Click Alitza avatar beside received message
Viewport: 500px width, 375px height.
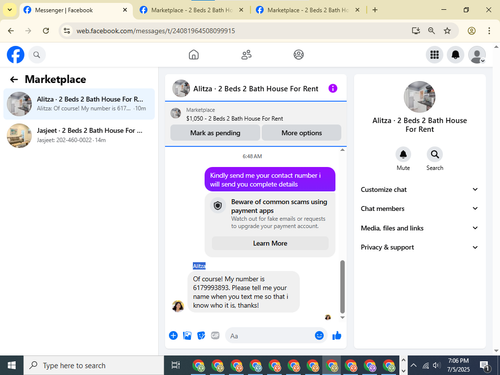178,306
